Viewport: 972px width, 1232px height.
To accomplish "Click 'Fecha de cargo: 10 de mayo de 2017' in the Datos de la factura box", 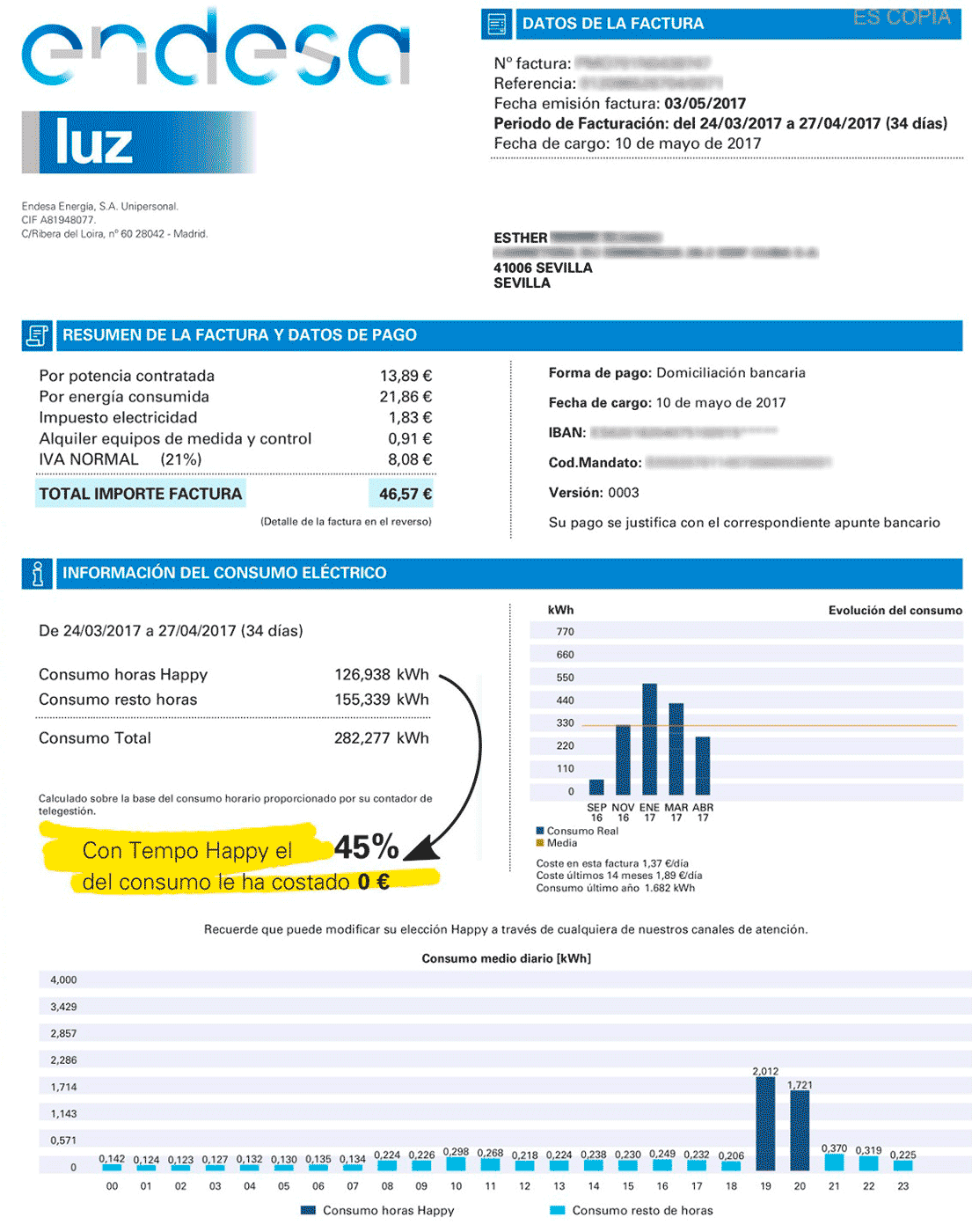I will pos(627,143).
